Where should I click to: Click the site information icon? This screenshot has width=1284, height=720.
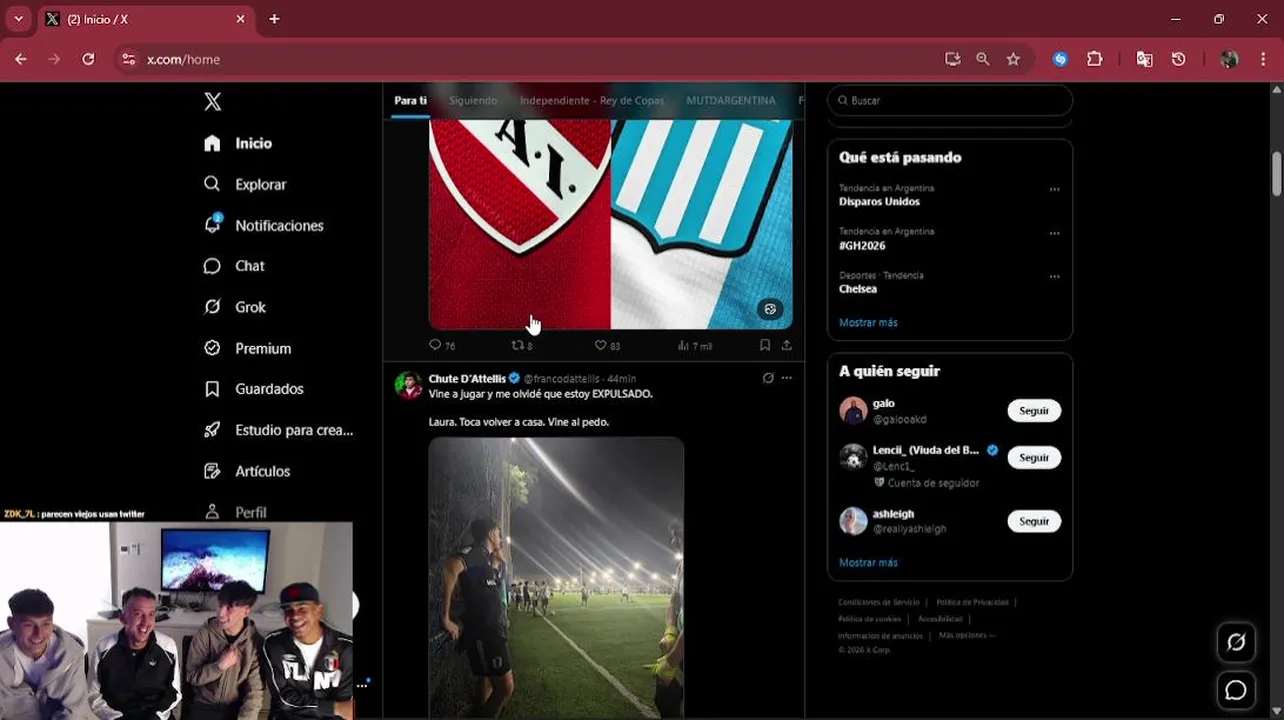128,59
